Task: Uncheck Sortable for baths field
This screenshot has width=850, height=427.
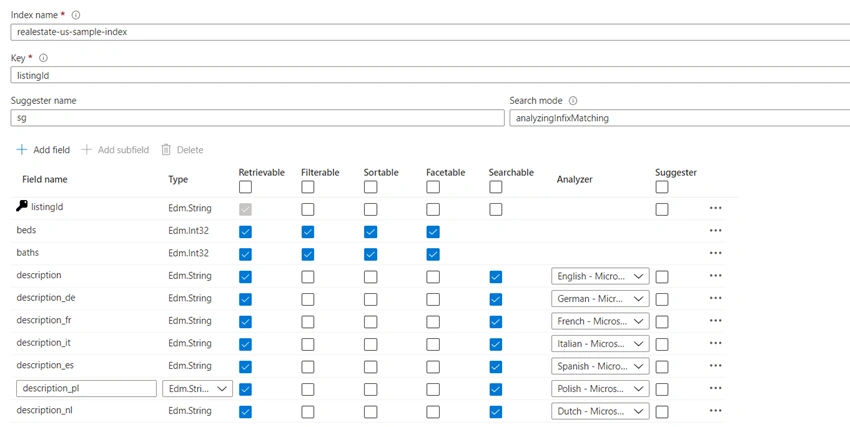Action: point(370,254)
